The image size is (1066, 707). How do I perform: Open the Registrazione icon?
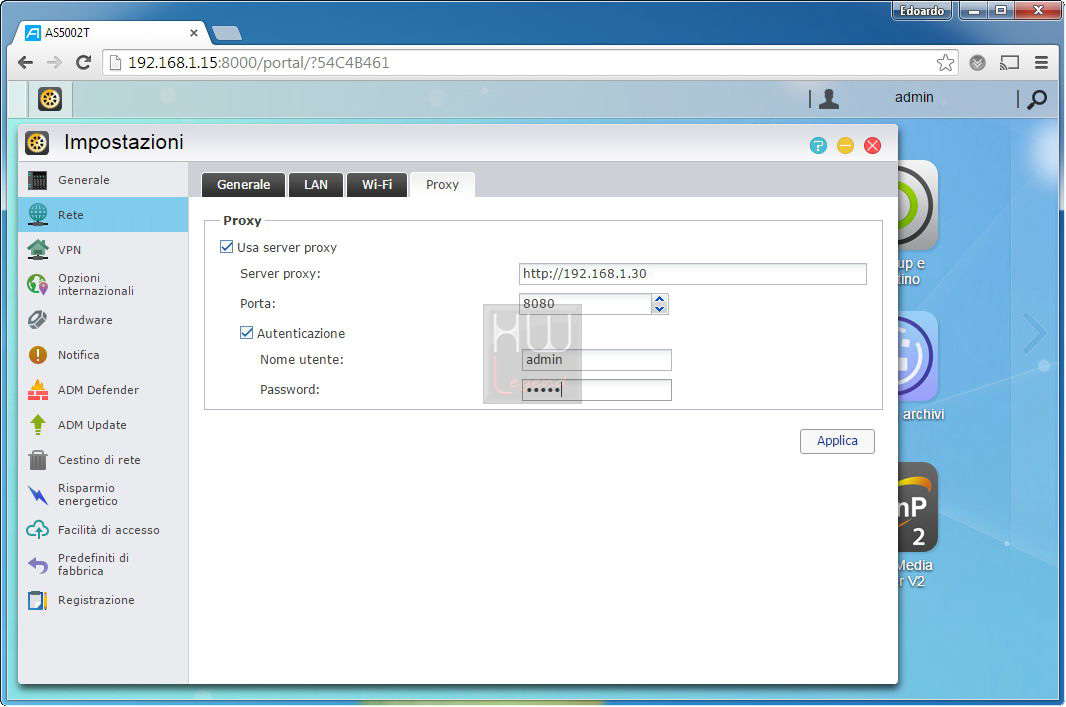pyautogui.click(x=37, y=600)
